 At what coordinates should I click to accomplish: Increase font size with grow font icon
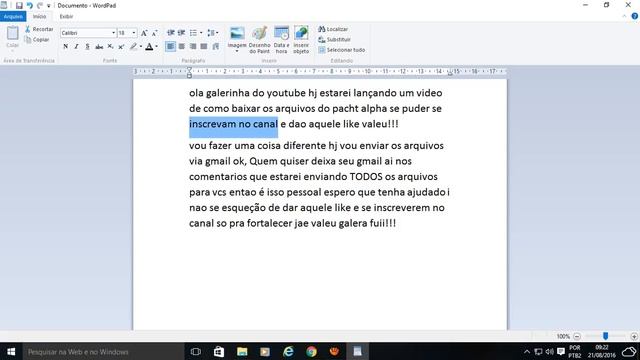tap(144, 33)
